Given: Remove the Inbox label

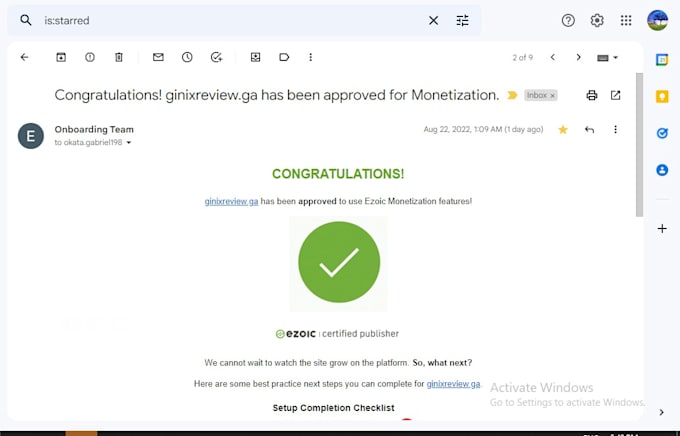Looking at the screenshot, I should click(x=552, y=95).
